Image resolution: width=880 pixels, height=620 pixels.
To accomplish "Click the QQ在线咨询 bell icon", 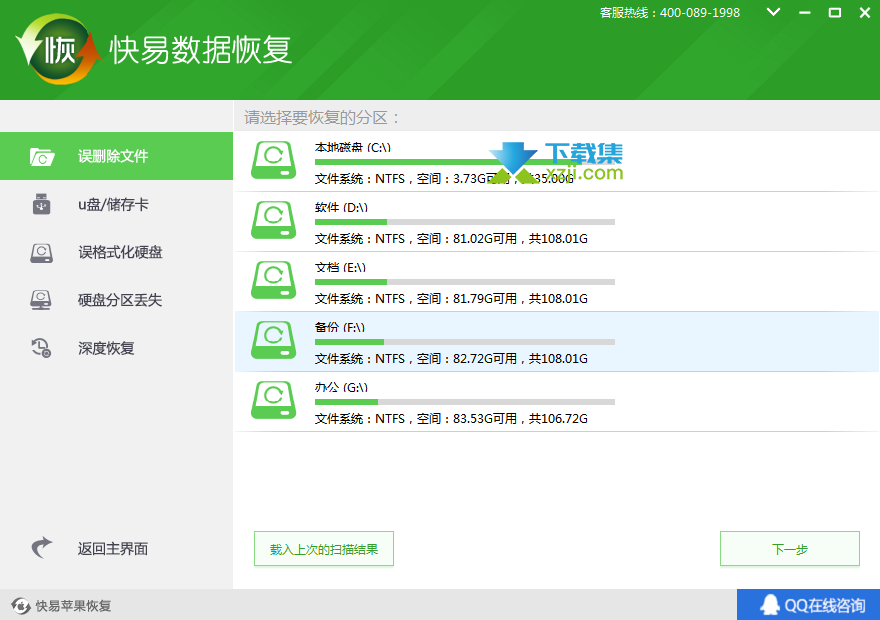I will [770, 605].
